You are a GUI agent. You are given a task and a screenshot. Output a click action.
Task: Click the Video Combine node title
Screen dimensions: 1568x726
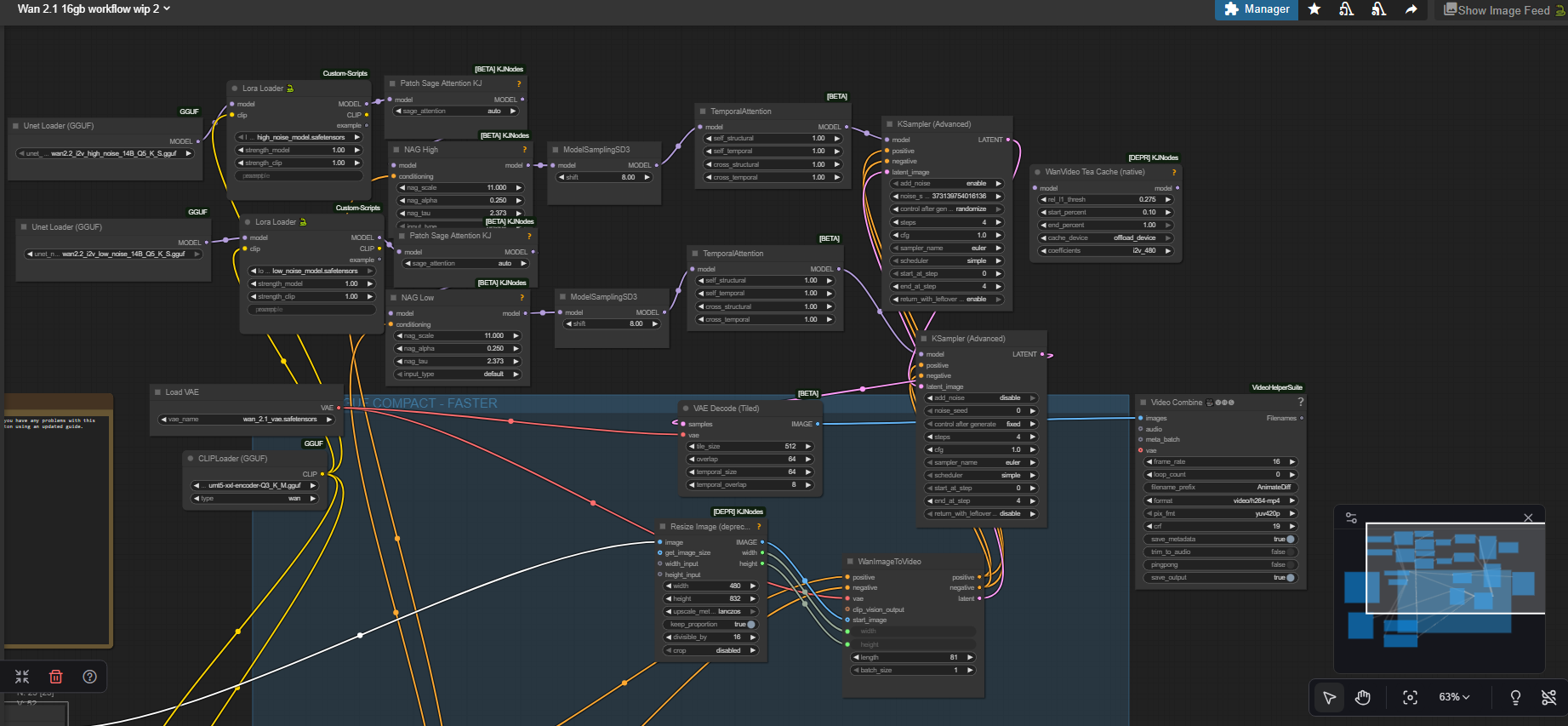click(x=1177, y=403)
